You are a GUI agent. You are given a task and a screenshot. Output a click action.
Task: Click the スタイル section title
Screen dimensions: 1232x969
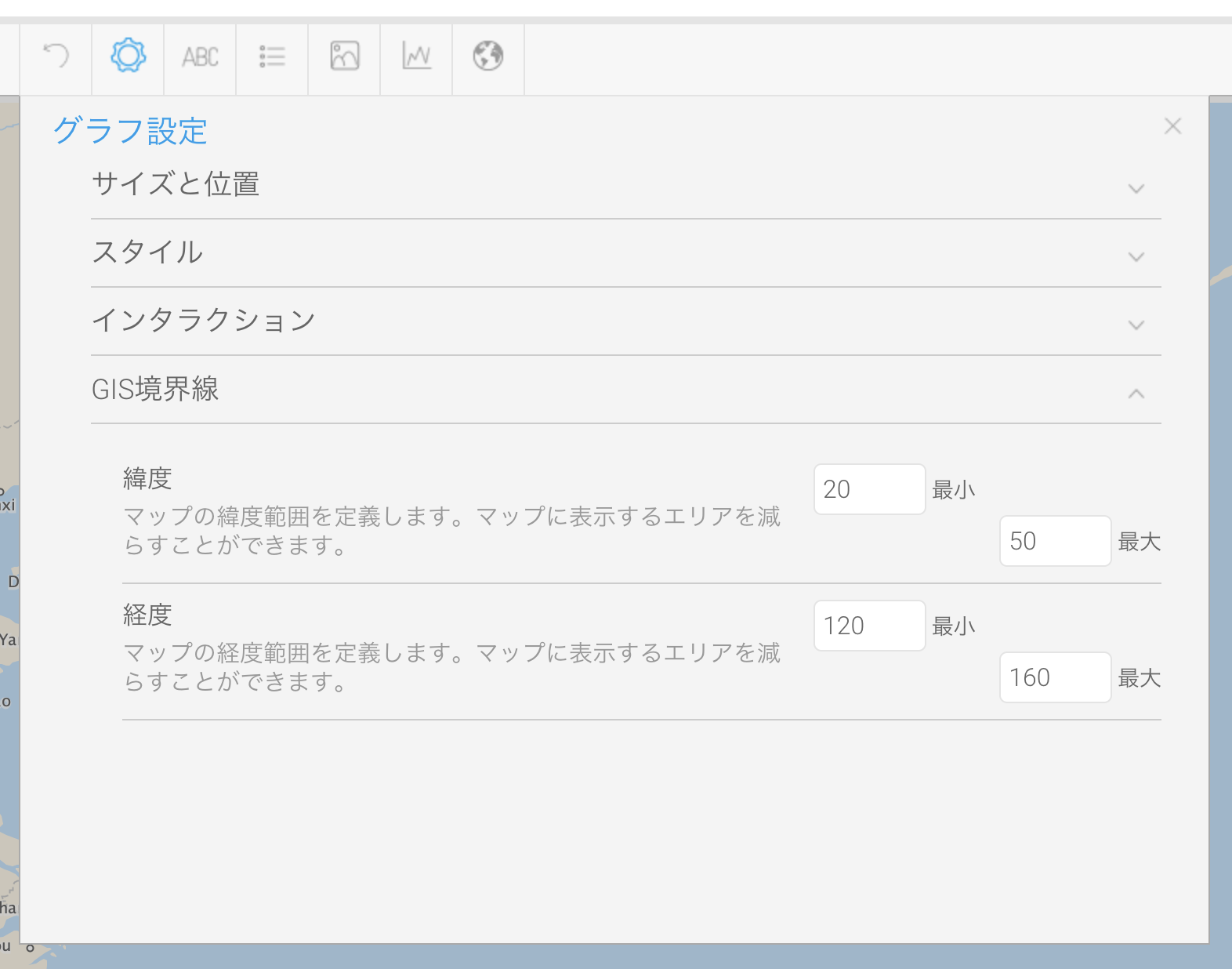click(x=147, y=252)
